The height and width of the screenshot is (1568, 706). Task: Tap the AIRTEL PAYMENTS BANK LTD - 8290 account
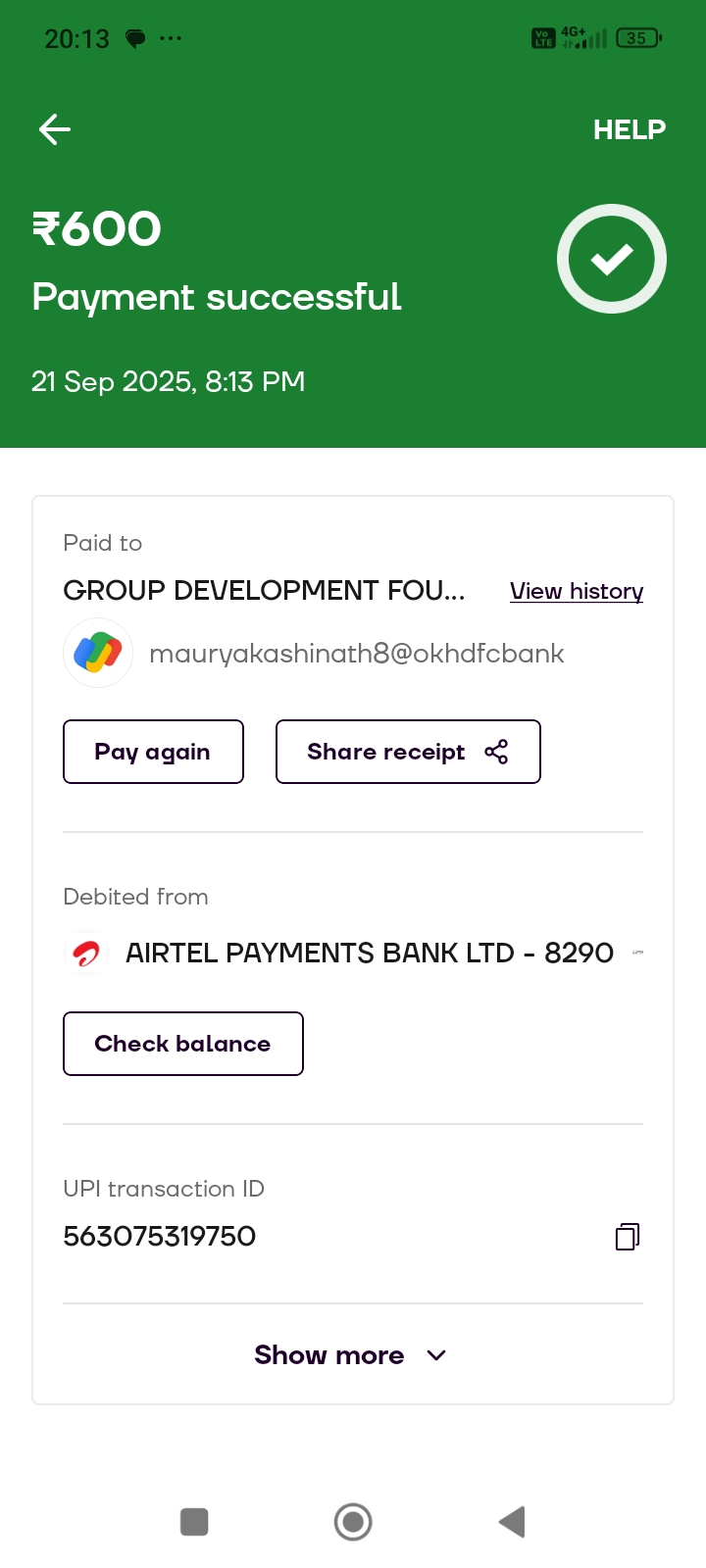[369, 953]
